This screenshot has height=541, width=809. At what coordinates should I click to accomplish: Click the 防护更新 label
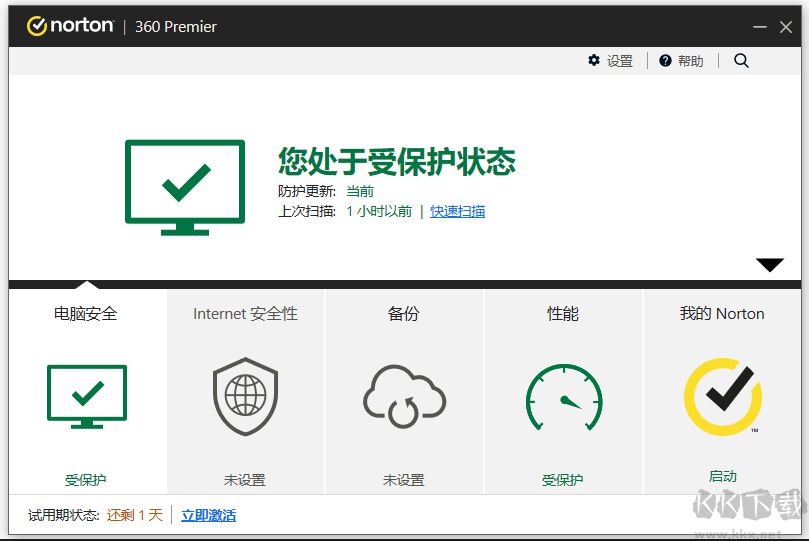(x=307, y=191)
